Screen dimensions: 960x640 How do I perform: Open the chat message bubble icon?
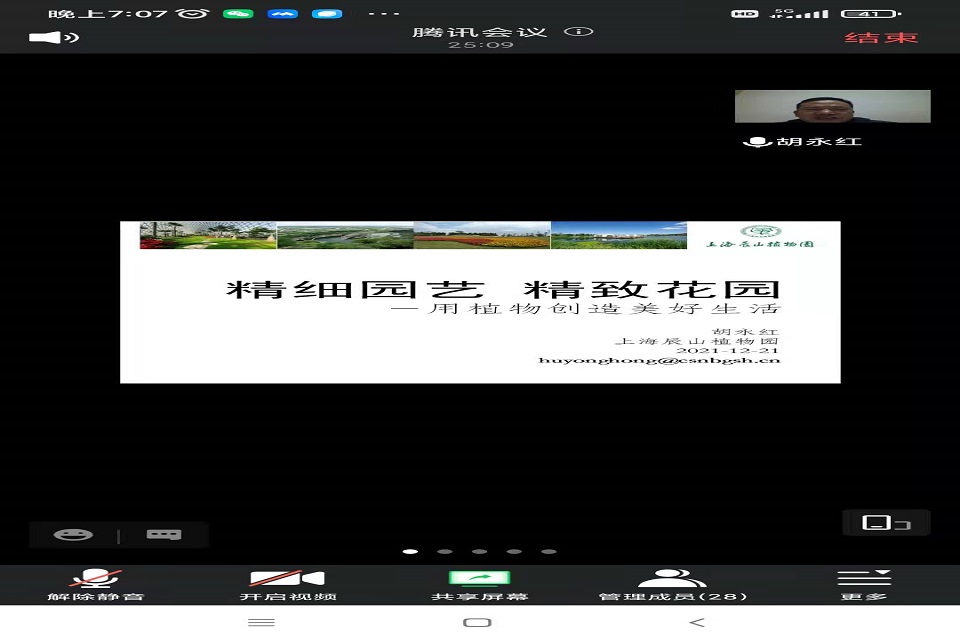[163, 535]
